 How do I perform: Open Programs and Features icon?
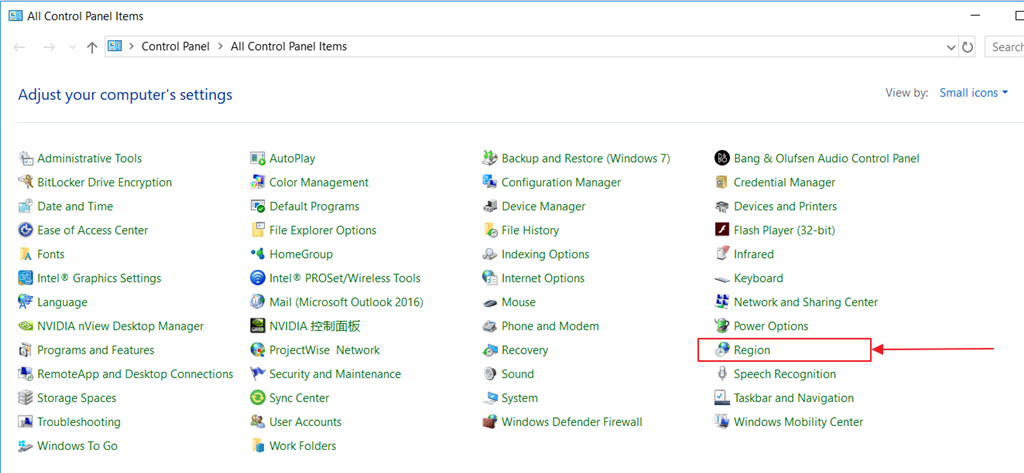[25, 350]
